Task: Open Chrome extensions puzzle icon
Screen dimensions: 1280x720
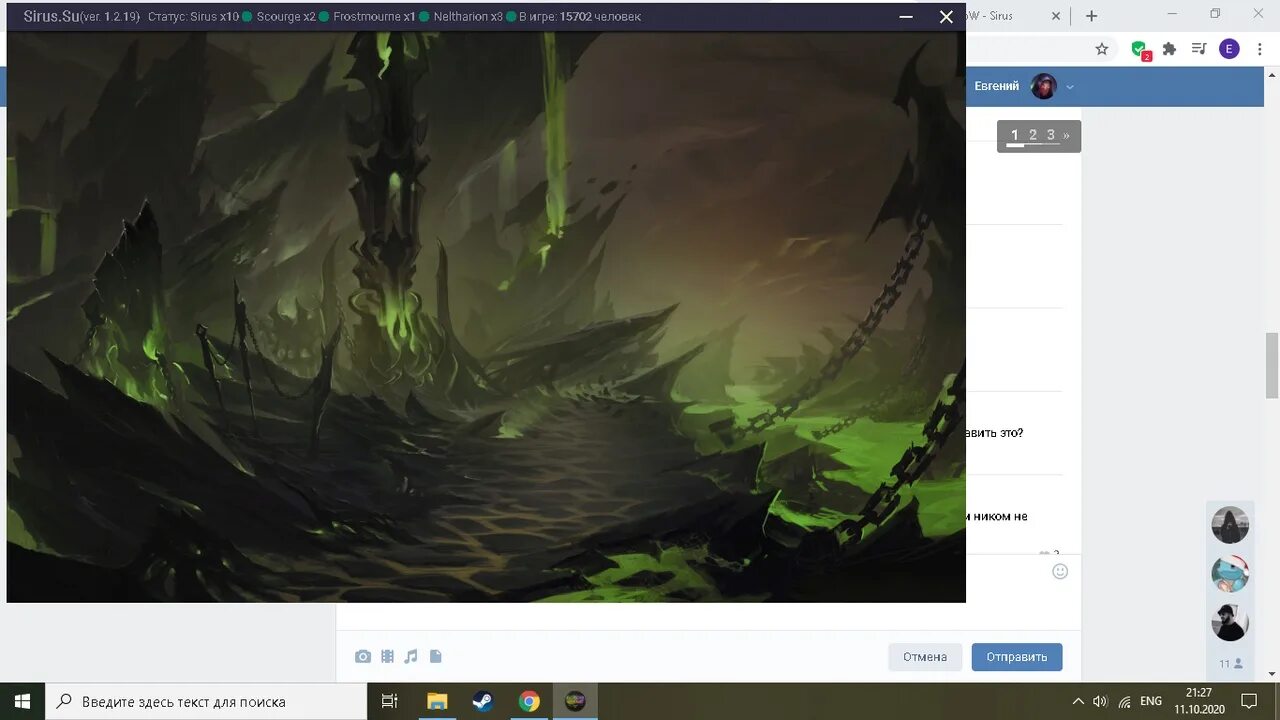Action: [x=1169, y=49]
